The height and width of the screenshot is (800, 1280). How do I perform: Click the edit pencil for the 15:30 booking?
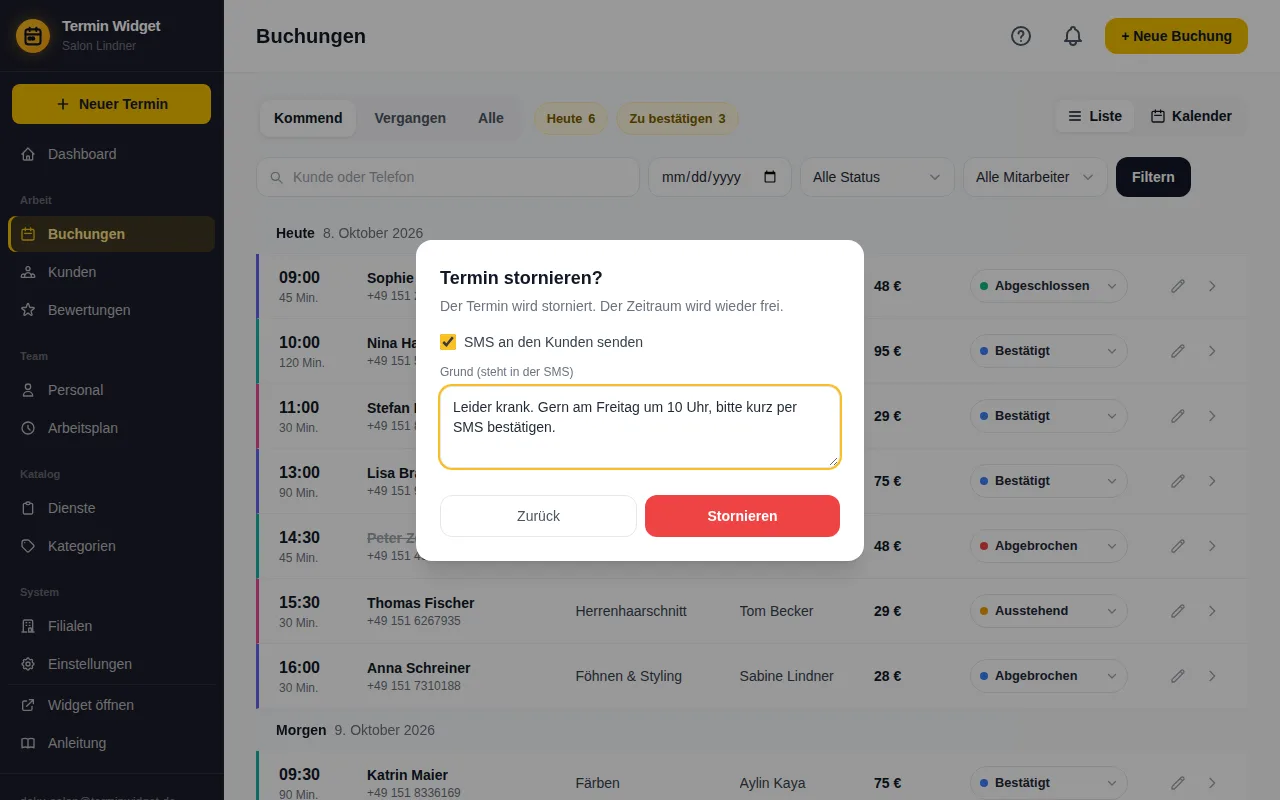click(1178, 611)
